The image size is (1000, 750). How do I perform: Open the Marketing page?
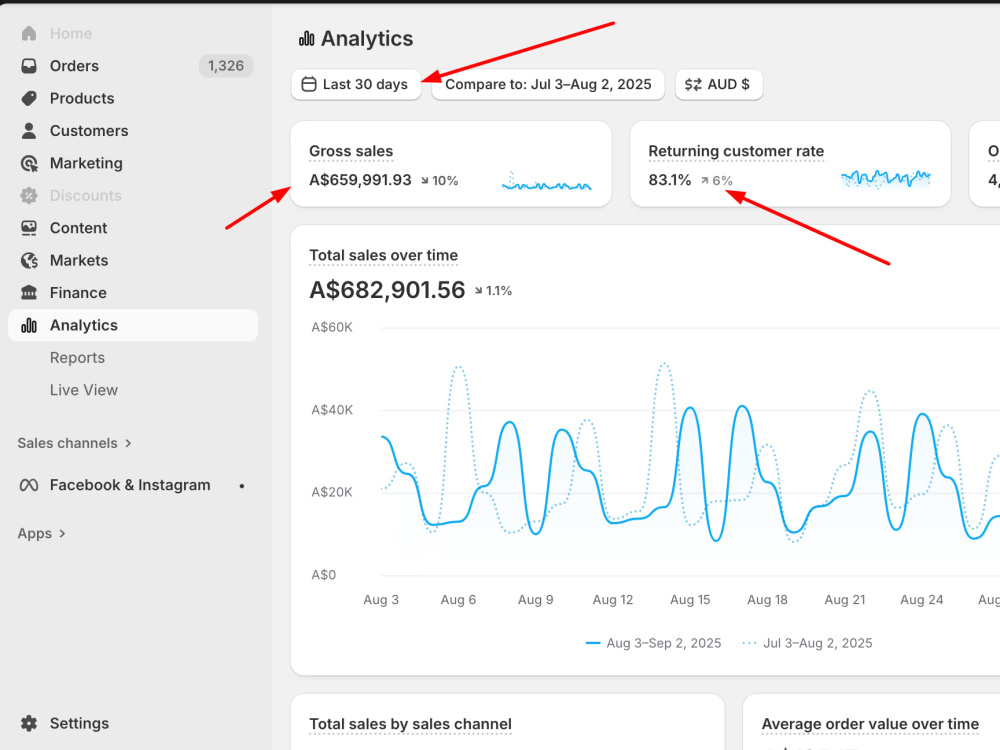[133, 163]
